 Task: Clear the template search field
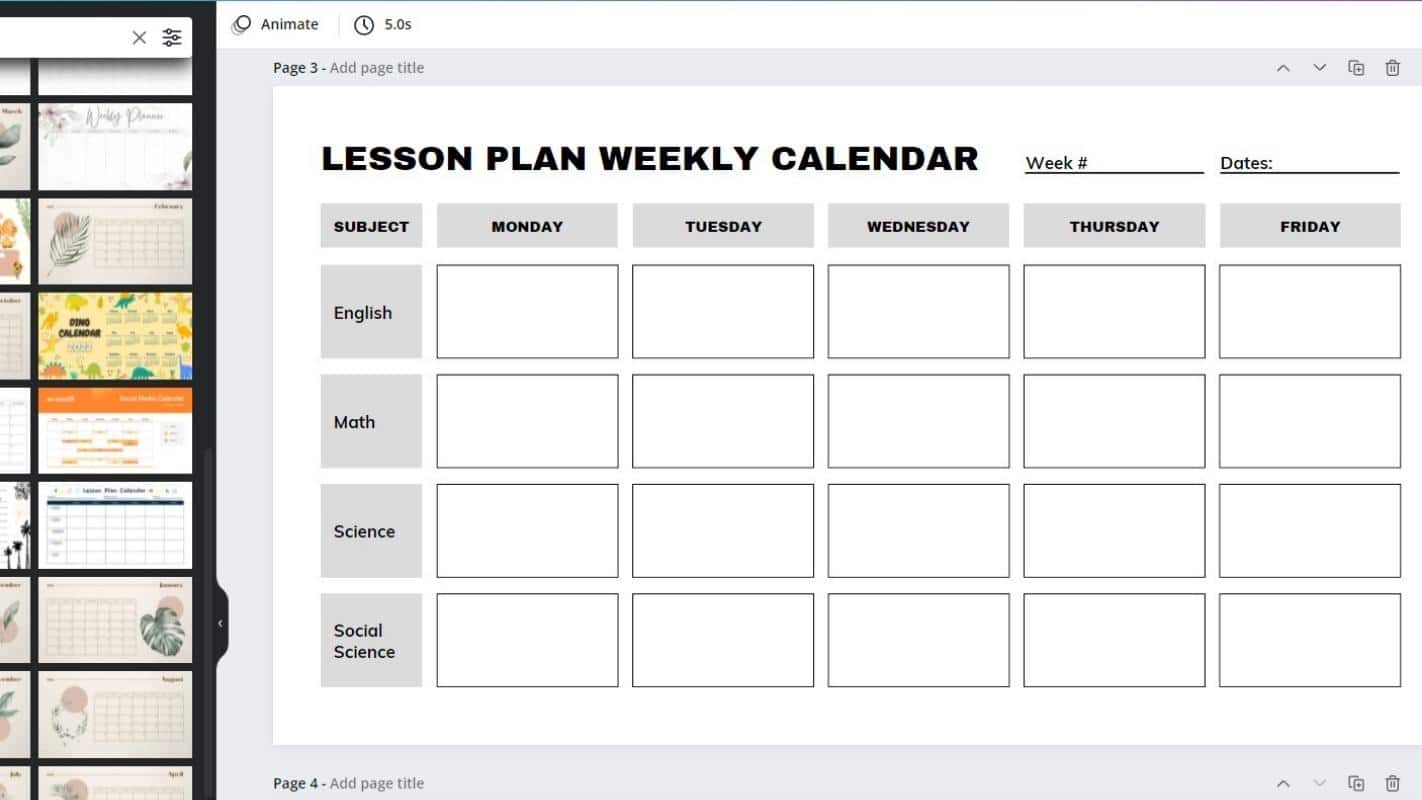(139, 38)
